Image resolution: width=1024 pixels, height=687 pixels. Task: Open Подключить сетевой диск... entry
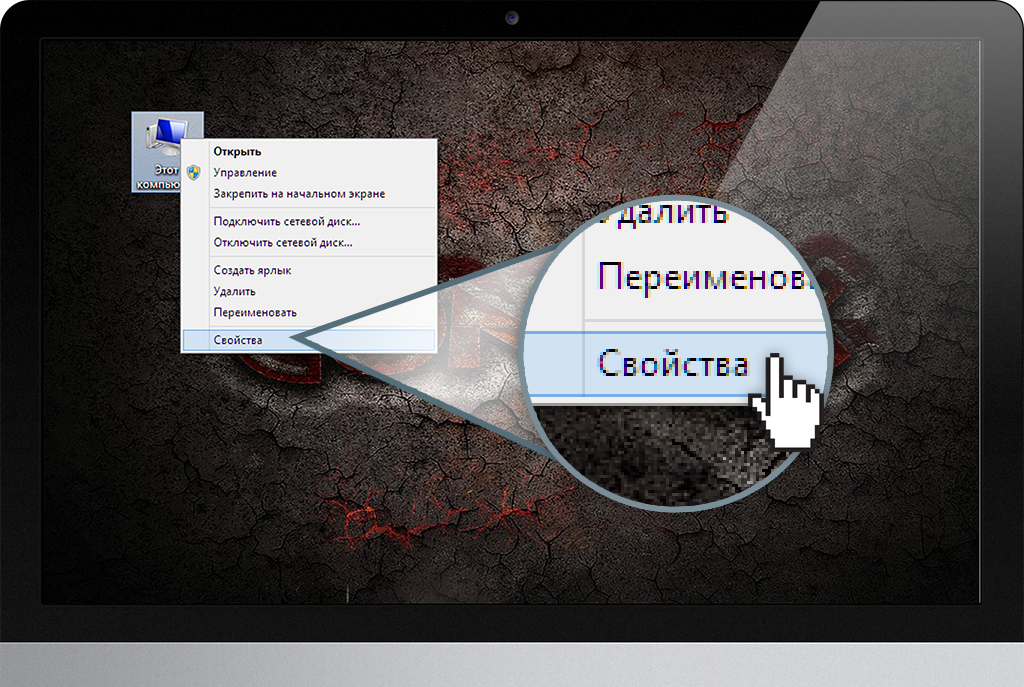pyautogui.click(x=286, y=221)
